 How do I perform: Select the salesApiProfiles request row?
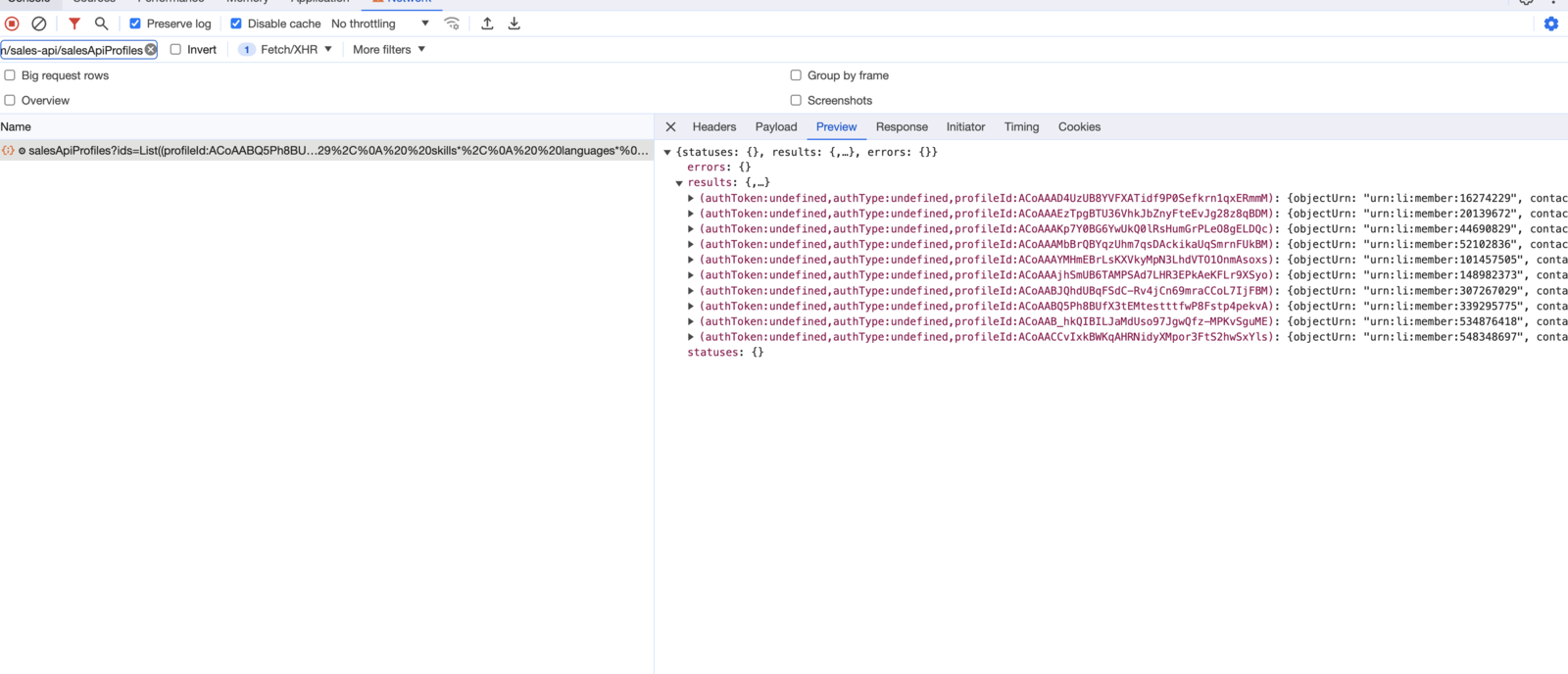[x=326, y=151]
